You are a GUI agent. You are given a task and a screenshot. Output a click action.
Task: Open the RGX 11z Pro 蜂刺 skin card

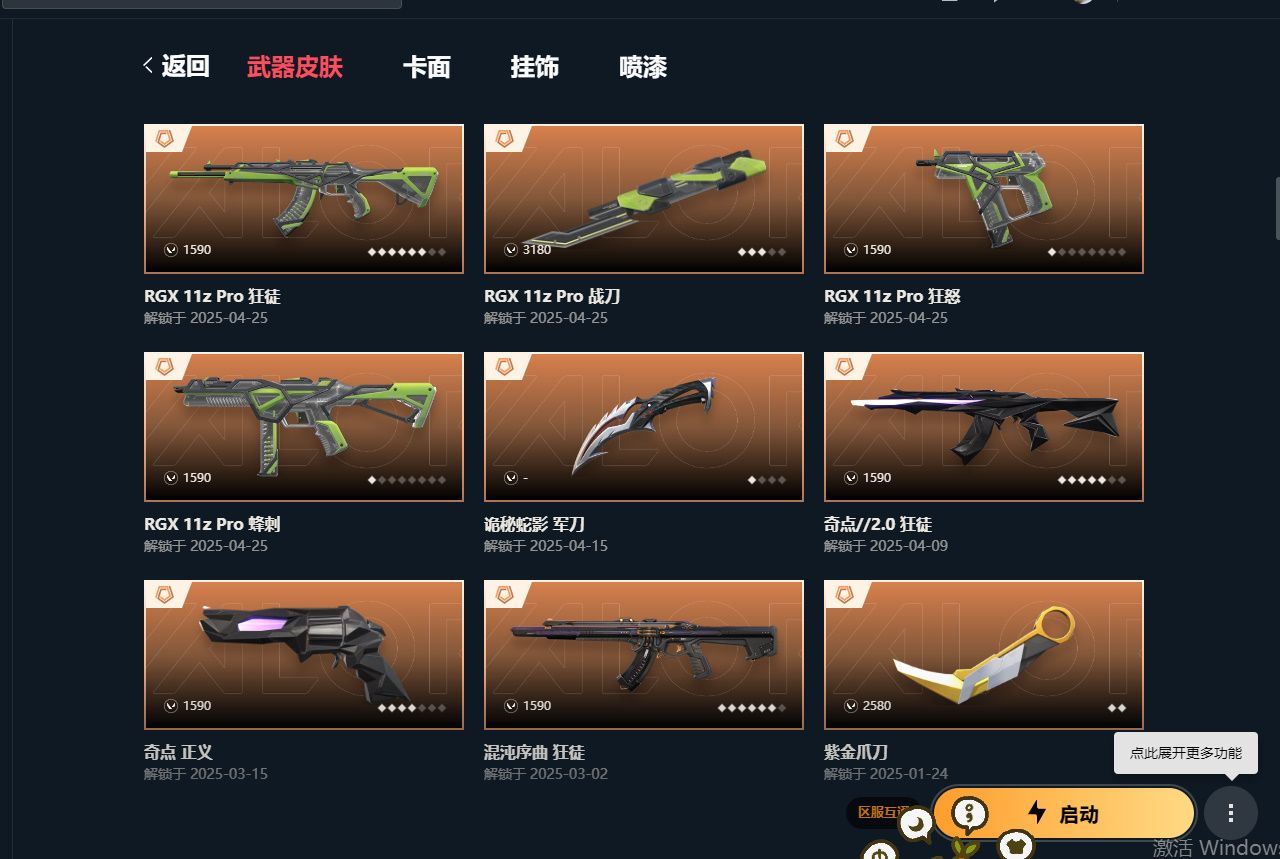click(304, 427)
